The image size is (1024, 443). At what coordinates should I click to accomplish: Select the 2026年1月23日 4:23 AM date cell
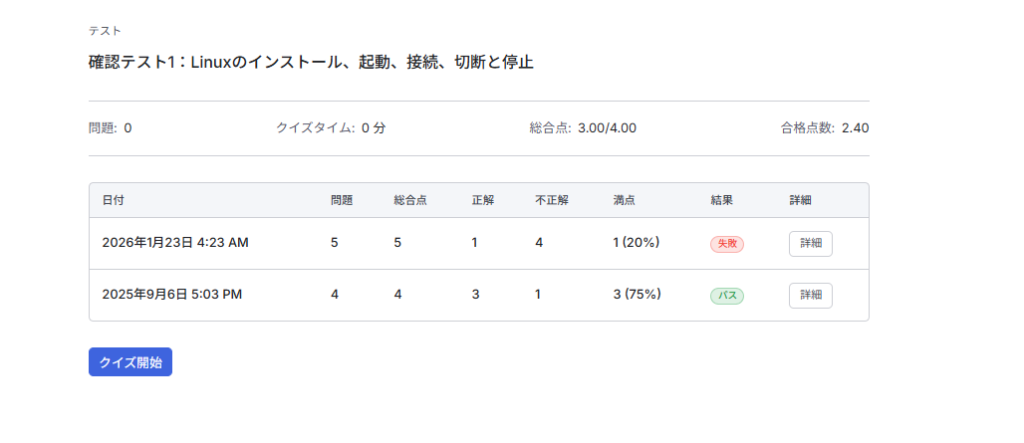[175, 243]
